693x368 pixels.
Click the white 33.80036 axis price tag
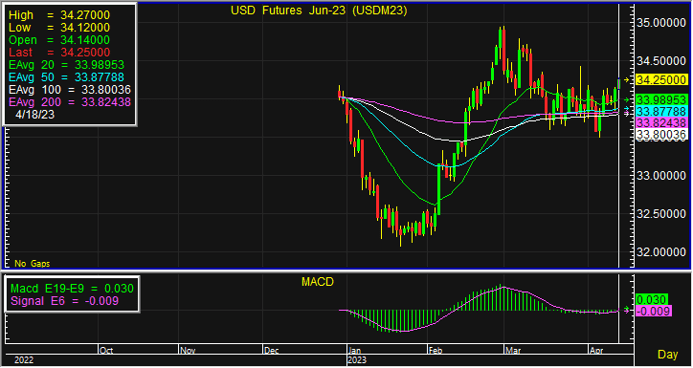pyautogui.click(x=662, y=134)
